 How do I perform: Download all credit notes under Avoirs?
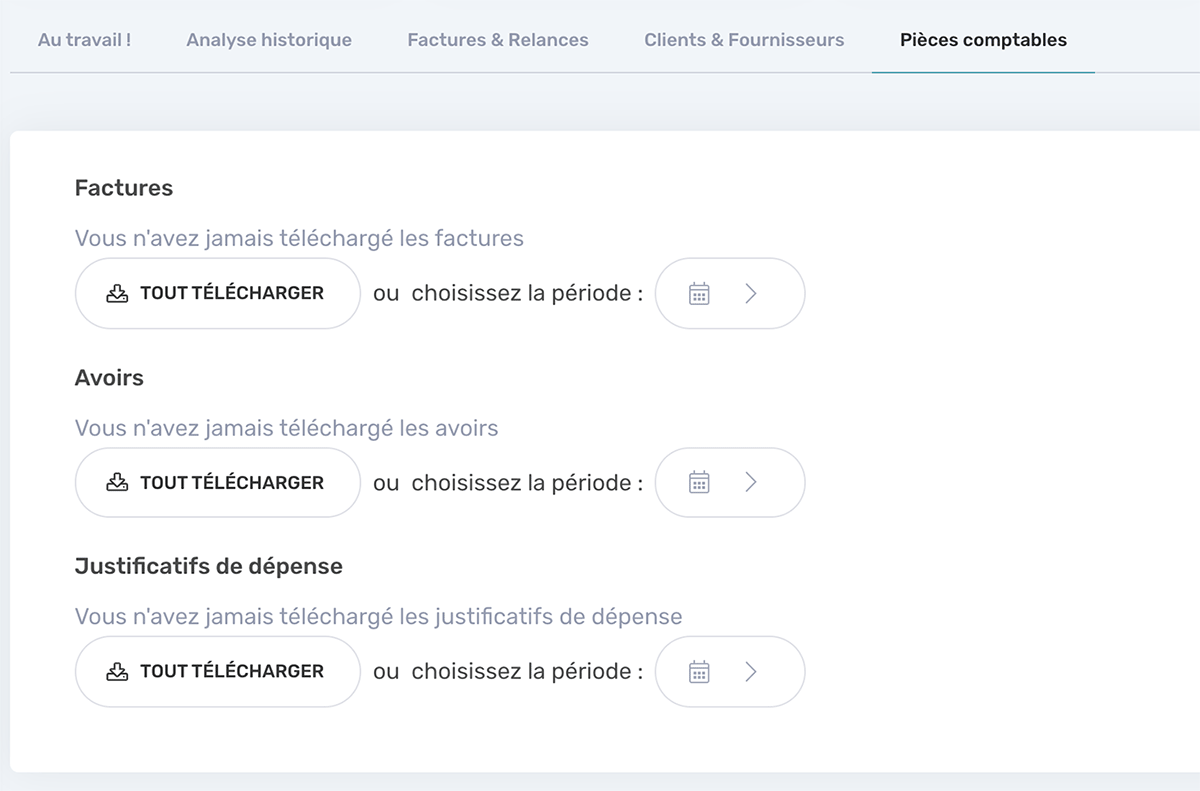(217, 482)
